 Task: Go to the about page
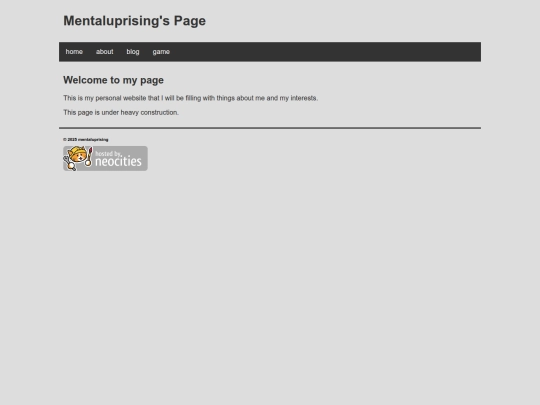coord(104,52)
